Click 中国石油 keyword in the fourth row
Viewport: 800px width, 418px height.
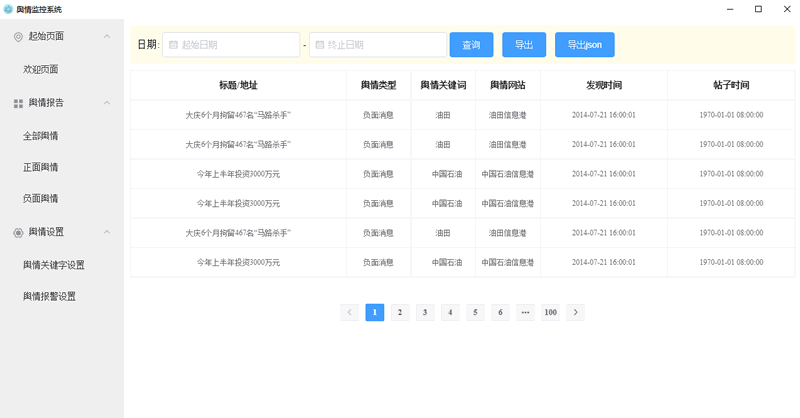pyautogui.click(x=447, y=204)
